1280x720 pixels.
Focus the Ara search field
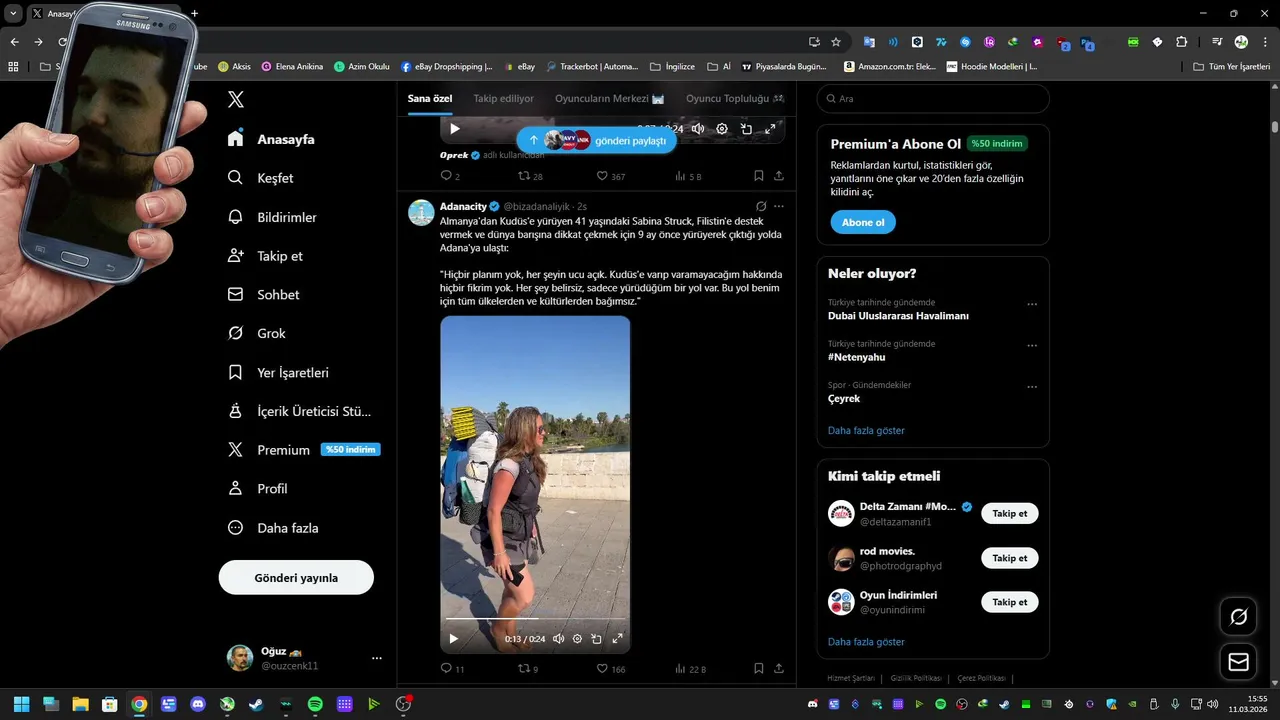pyautogui.click(x=933, y=99)
